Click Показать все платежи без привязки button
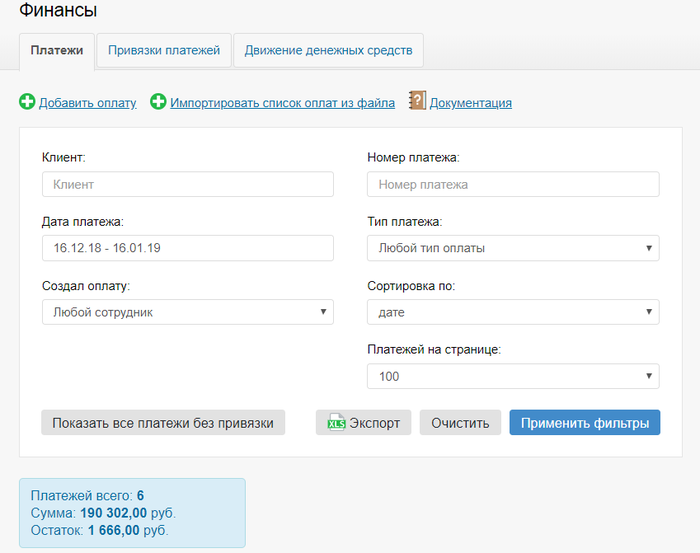The height and width of the screenshot is (553, 700). click(163, 423)
